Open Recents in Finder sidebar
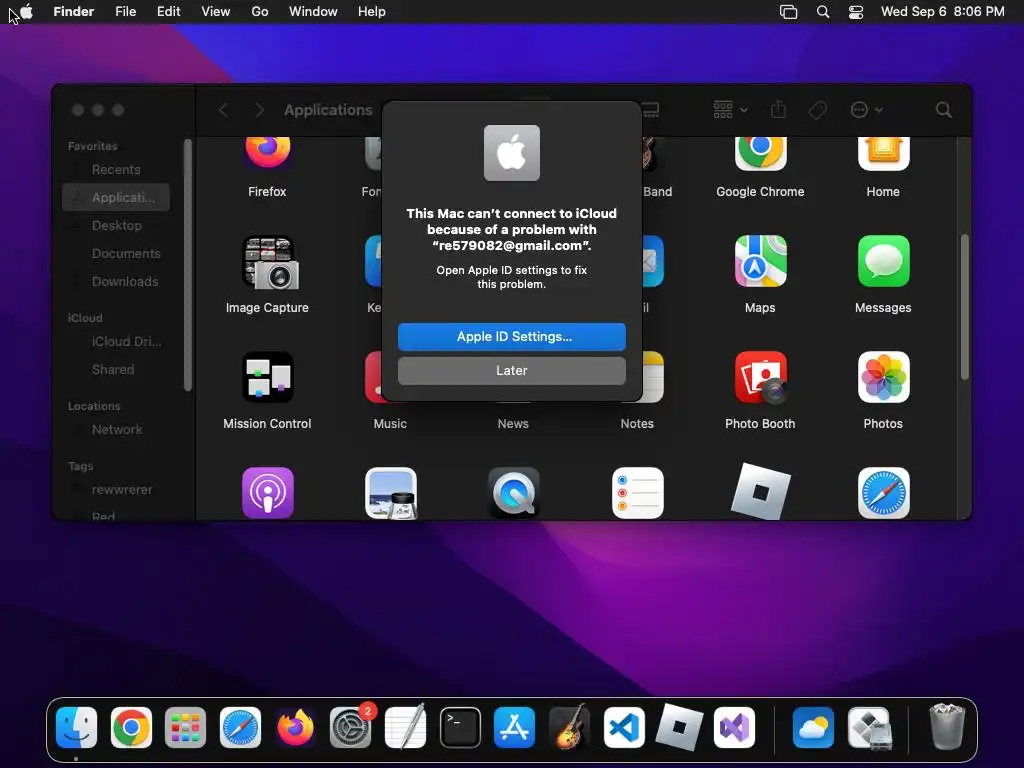 [116, 170]
